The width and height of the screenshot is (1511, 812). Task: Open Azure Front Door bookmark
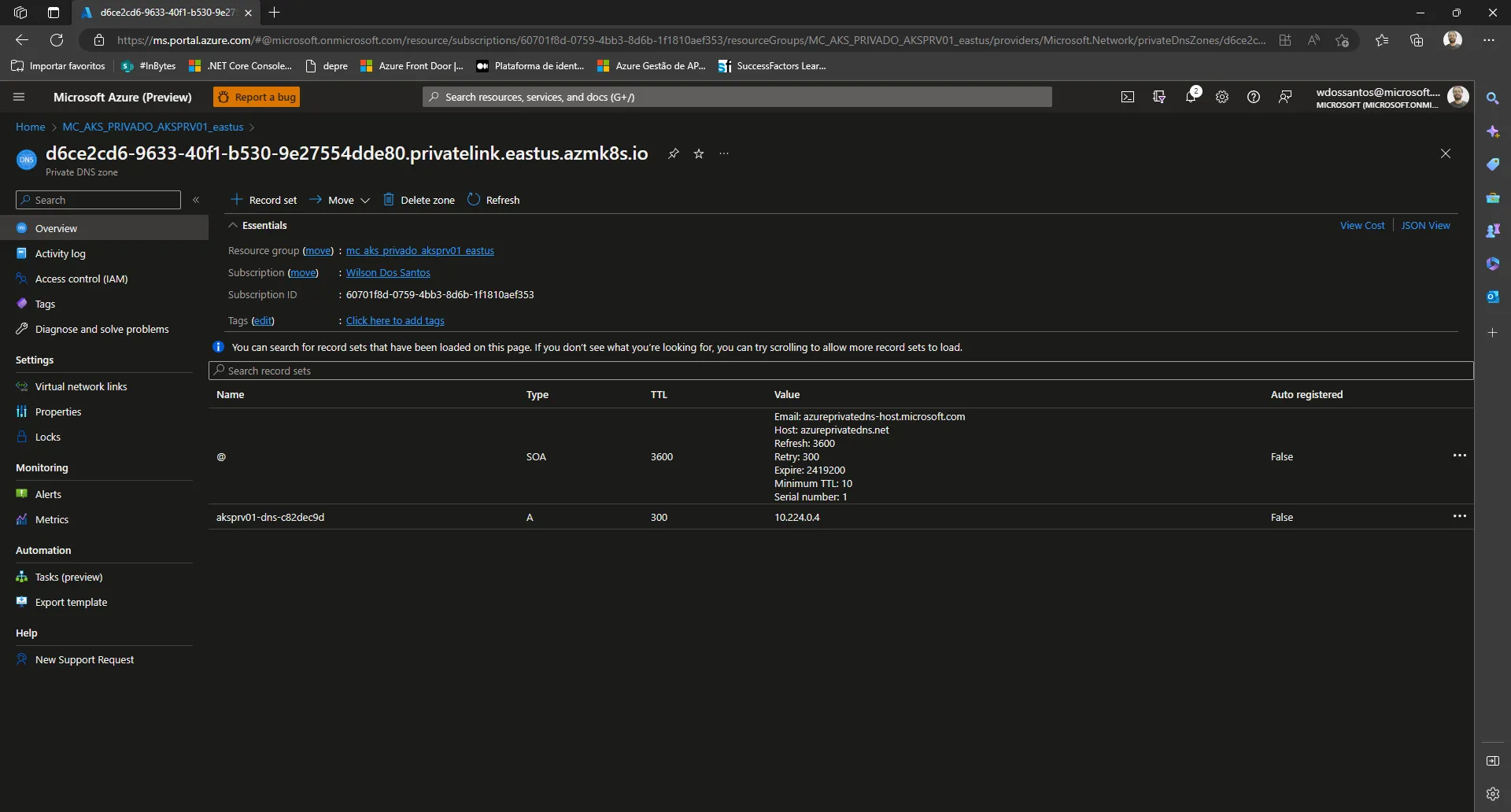[412, 66]
